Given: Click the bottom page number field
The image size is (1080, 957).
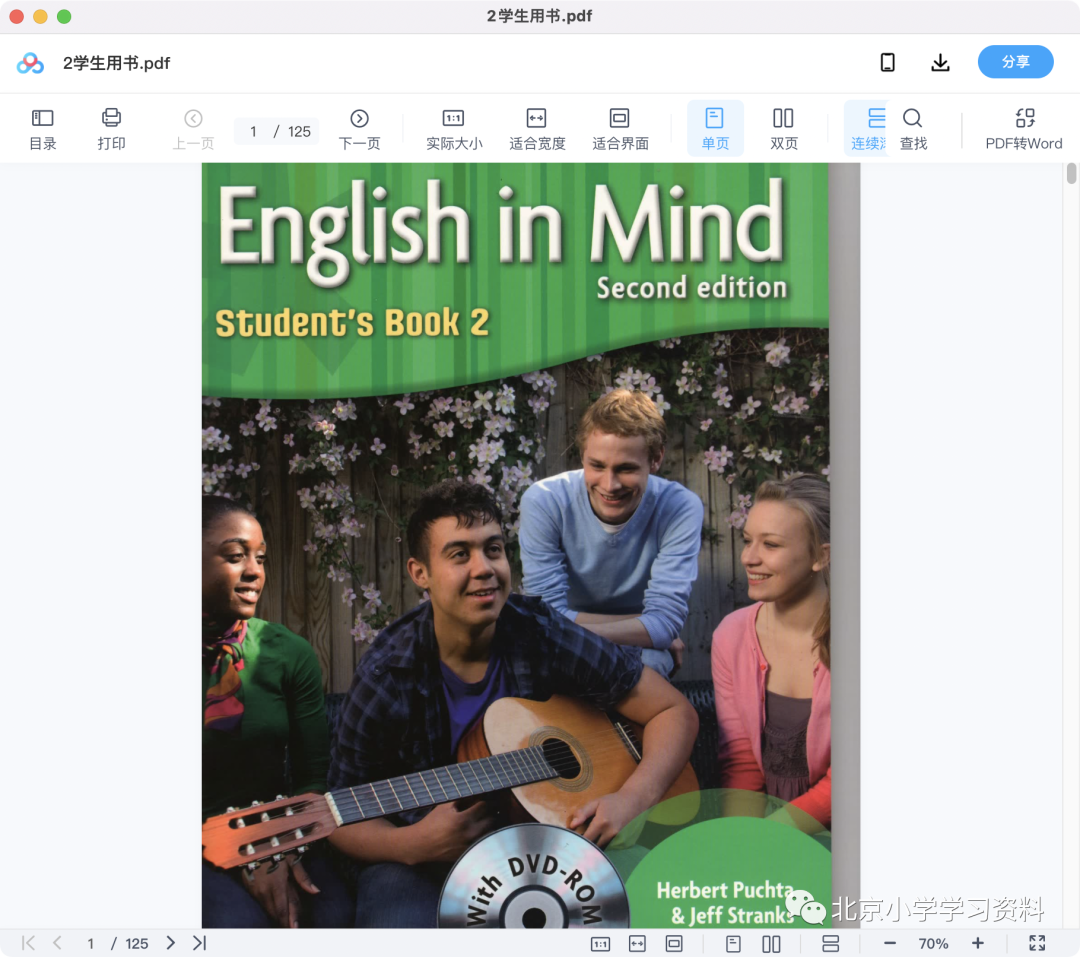Looking at the screenshot, I should (90, 943).
